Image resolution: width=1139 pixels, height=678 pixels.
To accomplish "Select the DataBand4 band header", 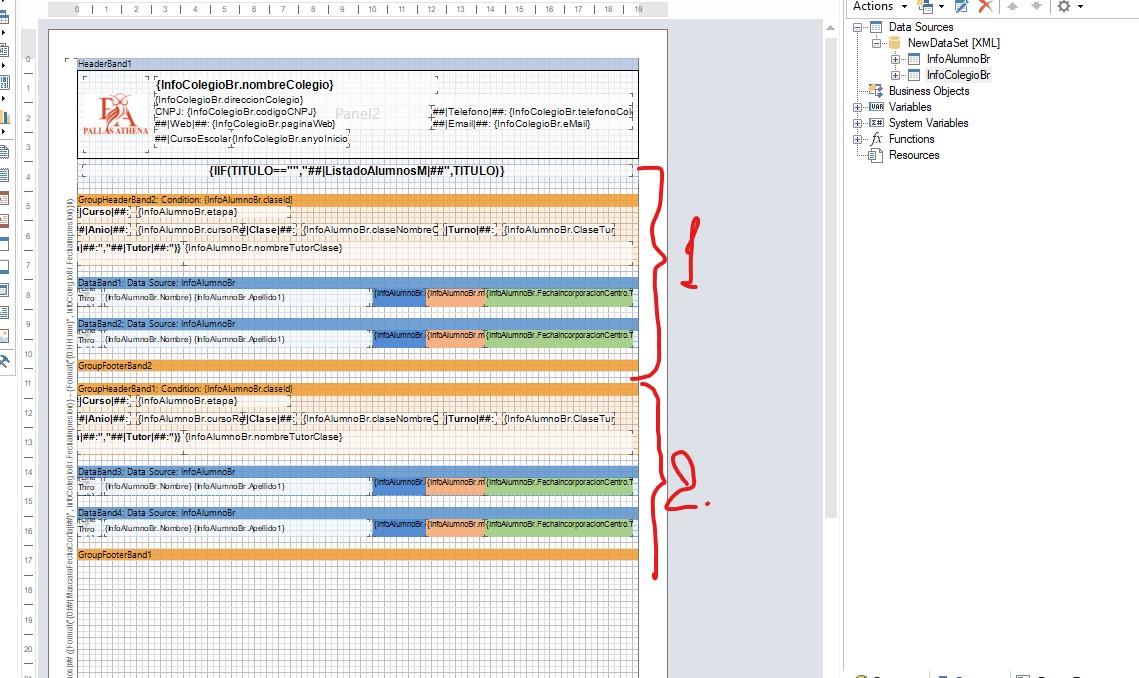I will click(x=357, y=513).
